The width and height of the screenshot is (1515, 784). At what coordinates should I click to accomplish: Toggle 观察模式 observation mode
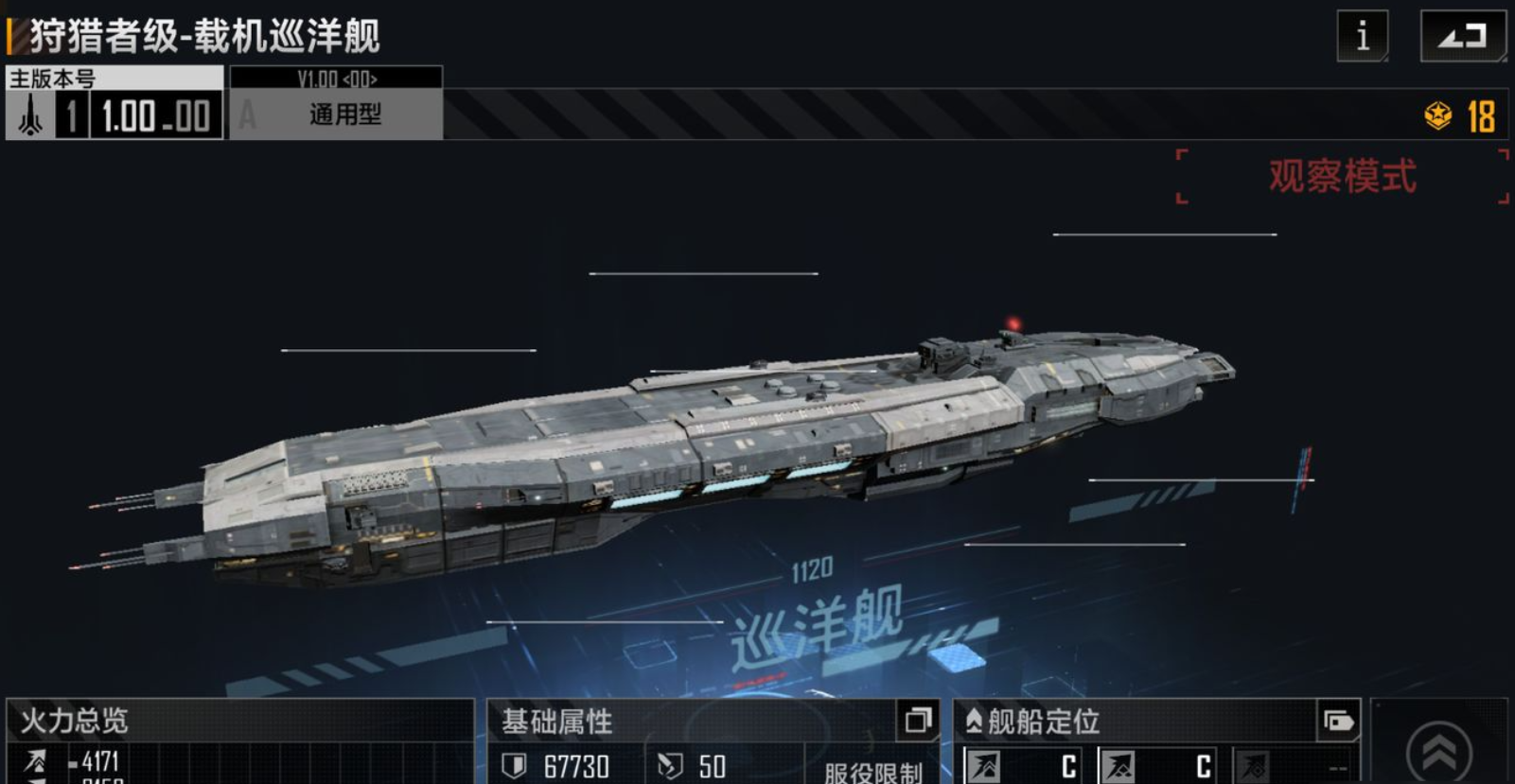[x=1342, y=177]
